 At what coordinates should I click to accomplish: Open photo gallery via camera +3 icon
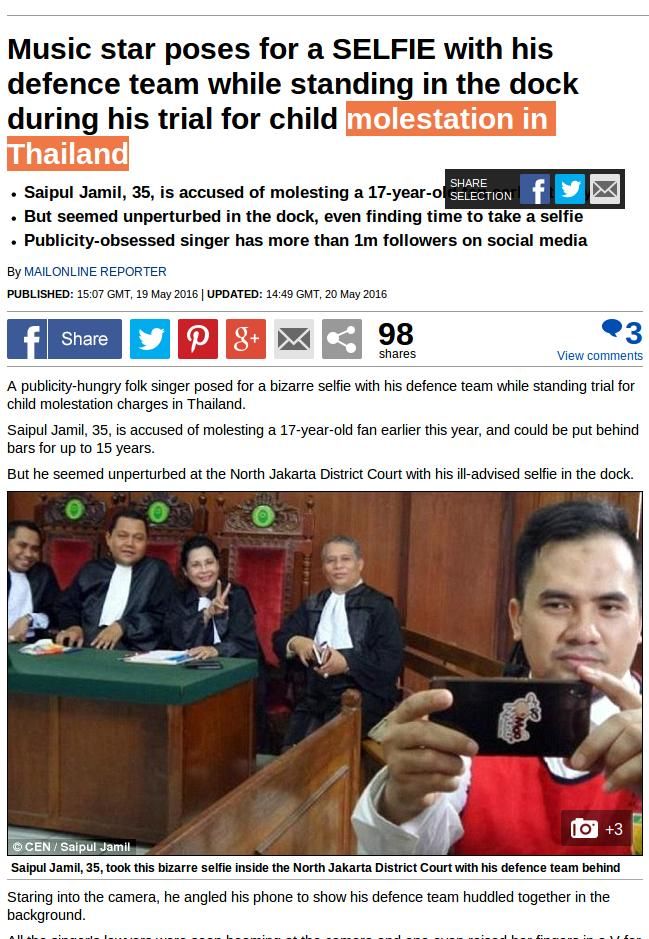(x=596, y=829)
